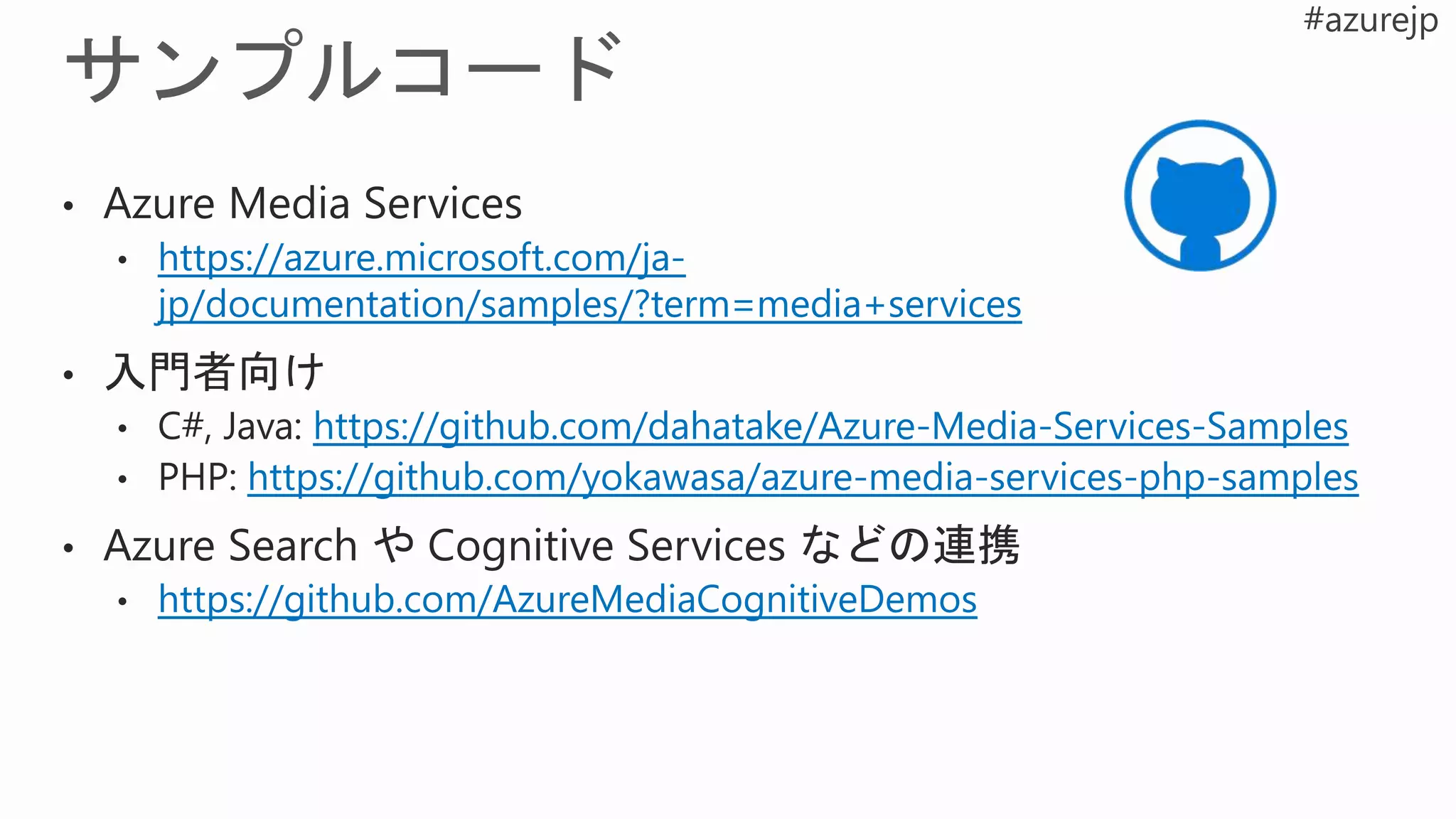Image resolution: width=1456 pixels, height=819 pixels.
Task: Follow the AzureMediaCognitiveDemos GitHub link
Action: pyautogui.click(x=567, y=599)
